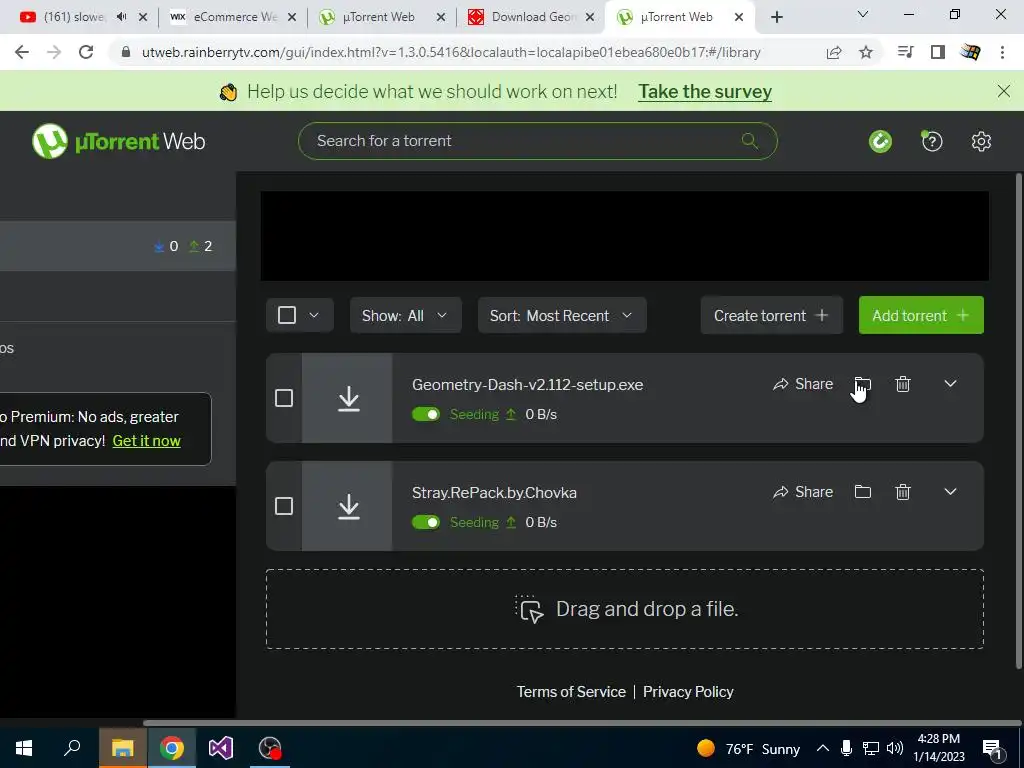
Task: Toggle seeding for Geometry-Dash-v2.112-setup.exe
Action: click(x=426, y=414)
